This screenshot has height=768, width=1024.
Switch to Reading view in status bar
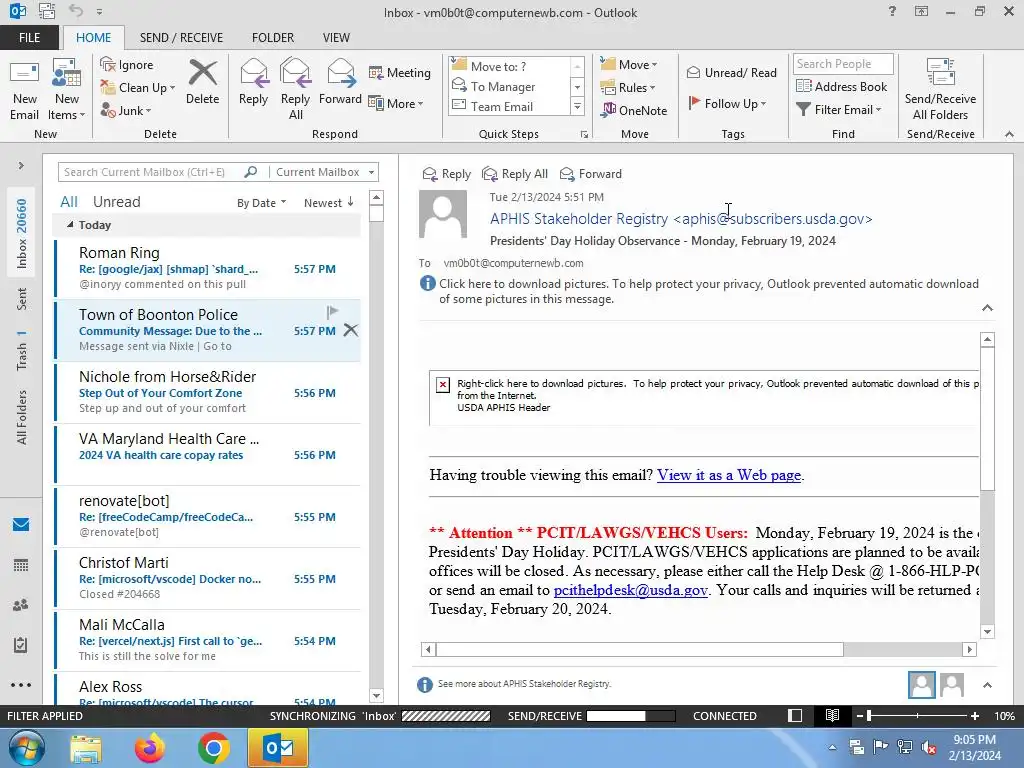[x=832, y=716]
